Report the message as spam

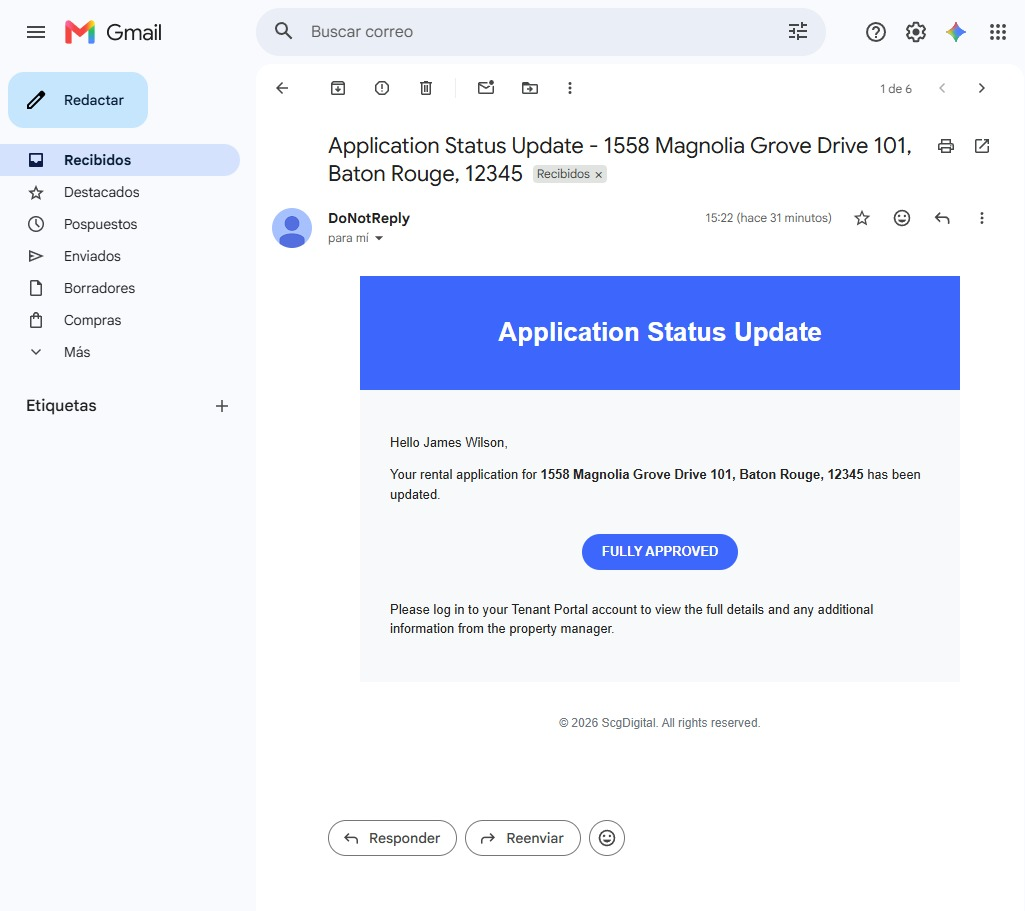pyautogui.click(x=382, y=88)
